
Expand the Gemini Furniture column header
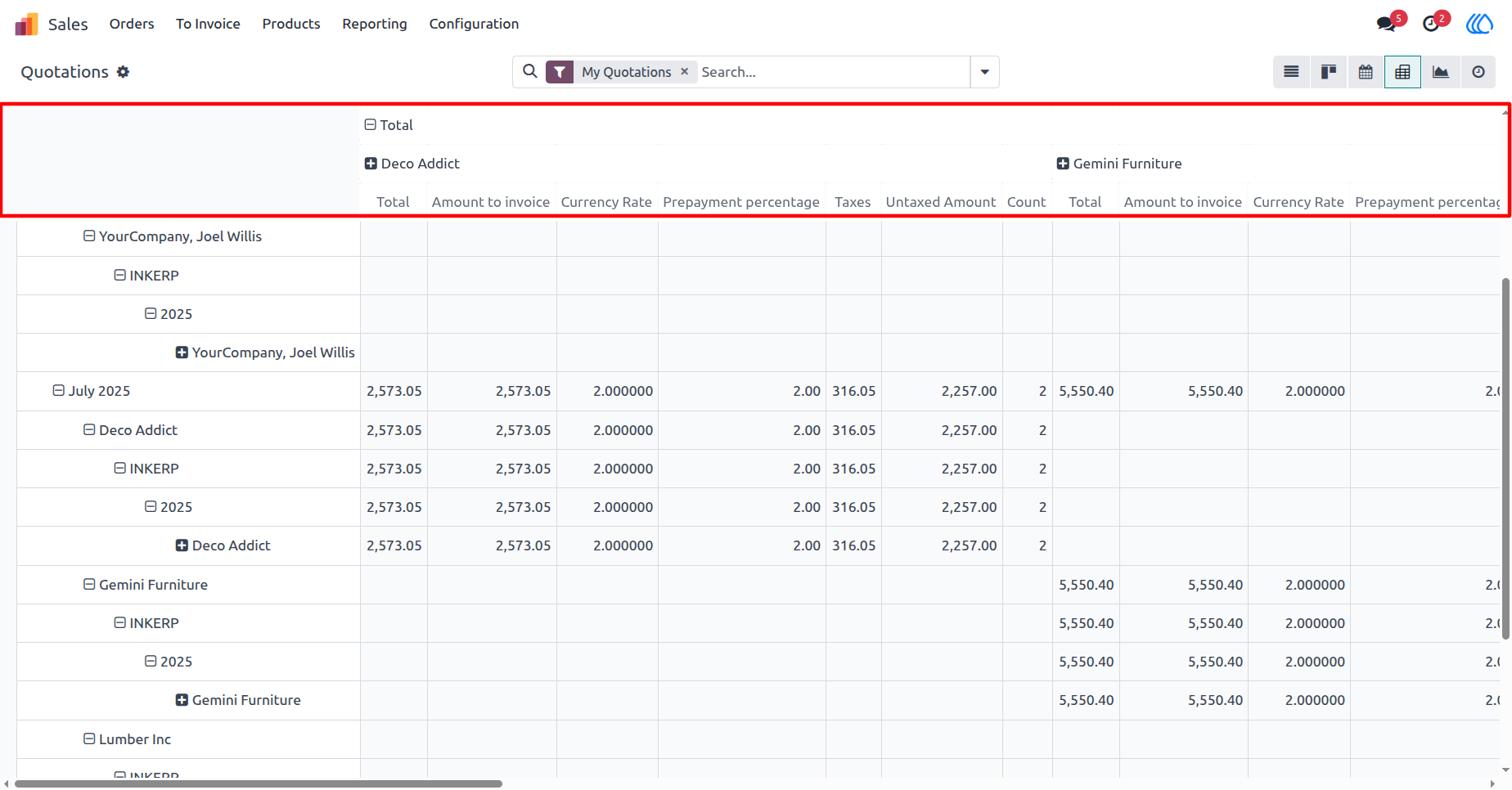pyautogui.click(x=1119, y=164)
